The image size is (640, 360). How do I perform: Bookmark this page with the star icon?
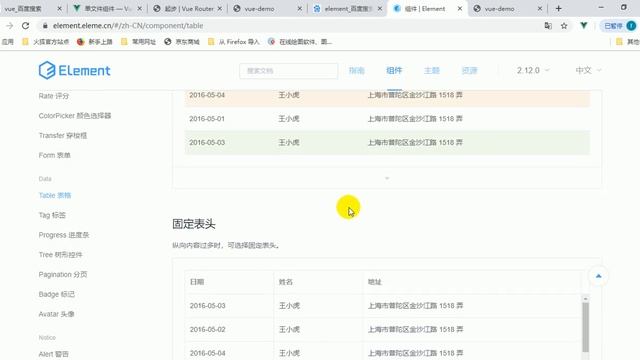(x=564, y=26)
